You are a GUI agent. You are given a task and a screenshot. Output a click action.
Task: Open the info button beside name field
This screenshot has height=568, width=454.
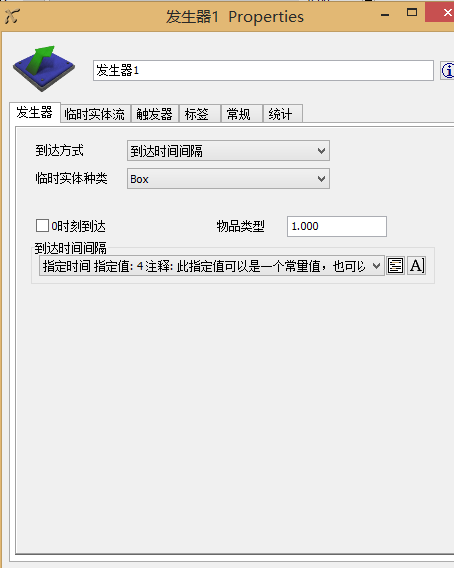click(x=448, y=71)
